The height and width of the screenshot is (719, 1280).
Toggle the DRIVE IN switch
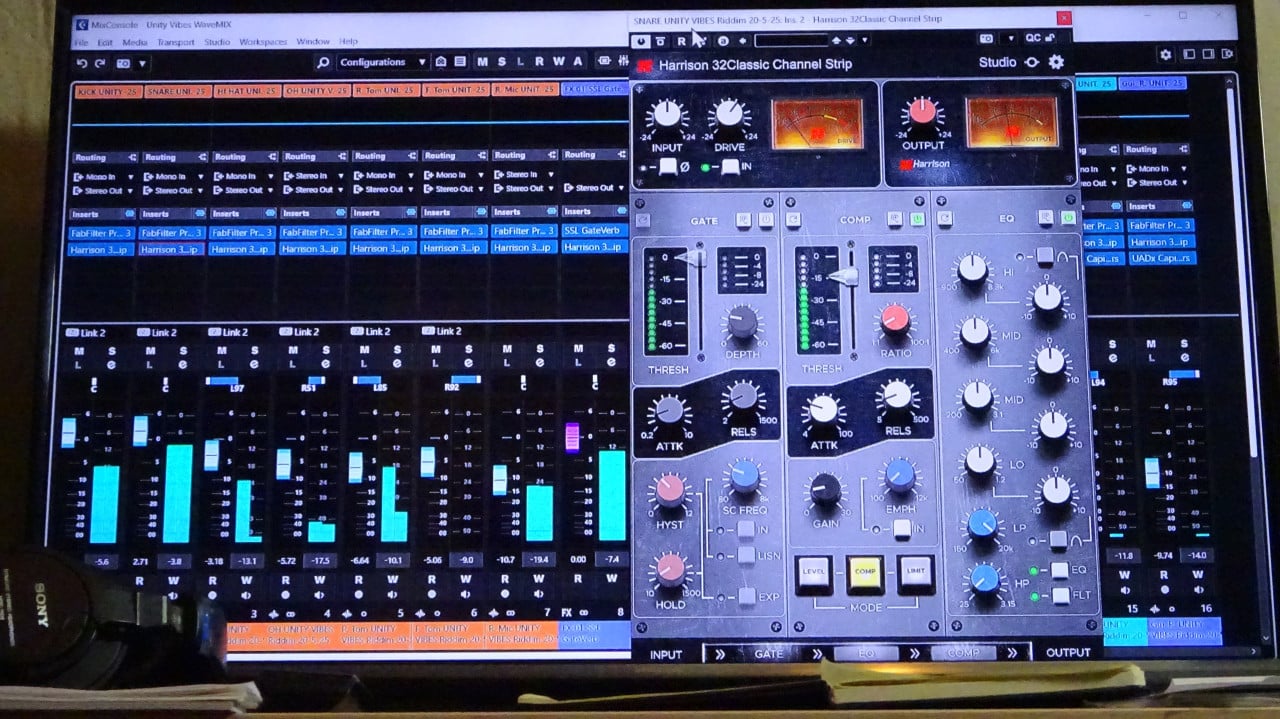pos(730,167)
